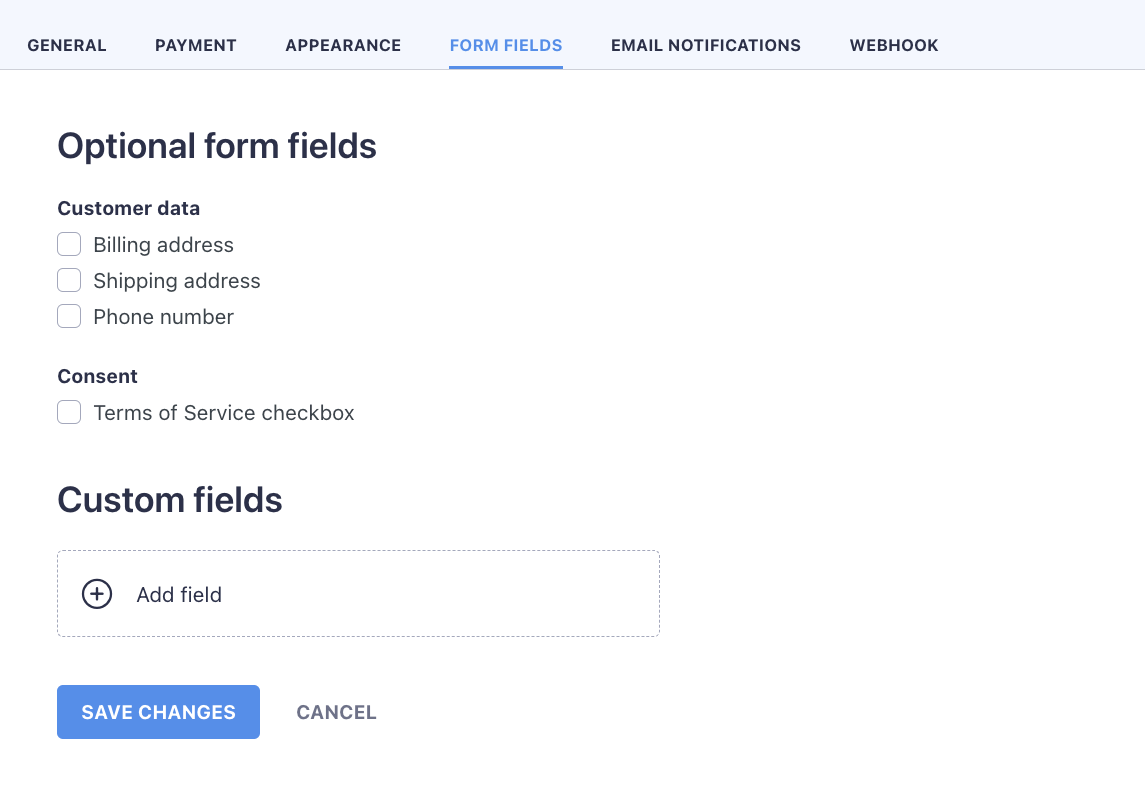Viewport: 1145px width, 791px height.
Task: Enable the Shipping address checkbox
Action: tap(69, 280)
